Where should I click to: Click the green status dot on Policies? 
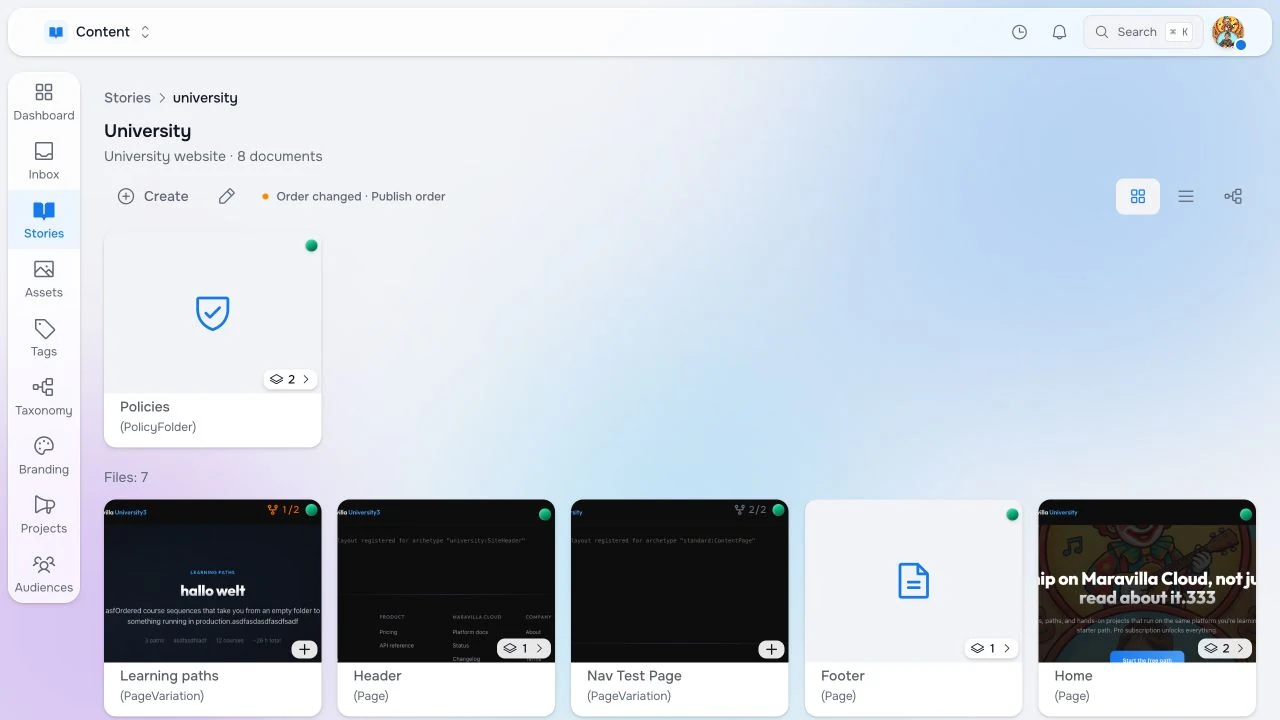[311, 245]
